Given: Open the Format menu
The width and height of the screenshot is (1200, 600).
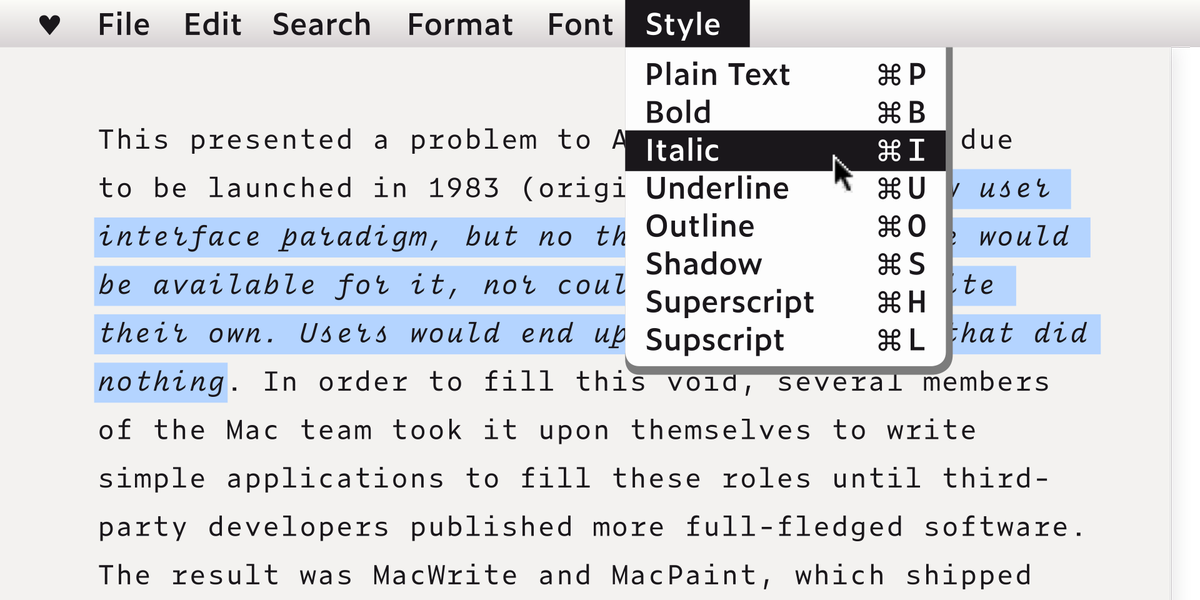Looking at the screenshot, I should pos(461,25).
